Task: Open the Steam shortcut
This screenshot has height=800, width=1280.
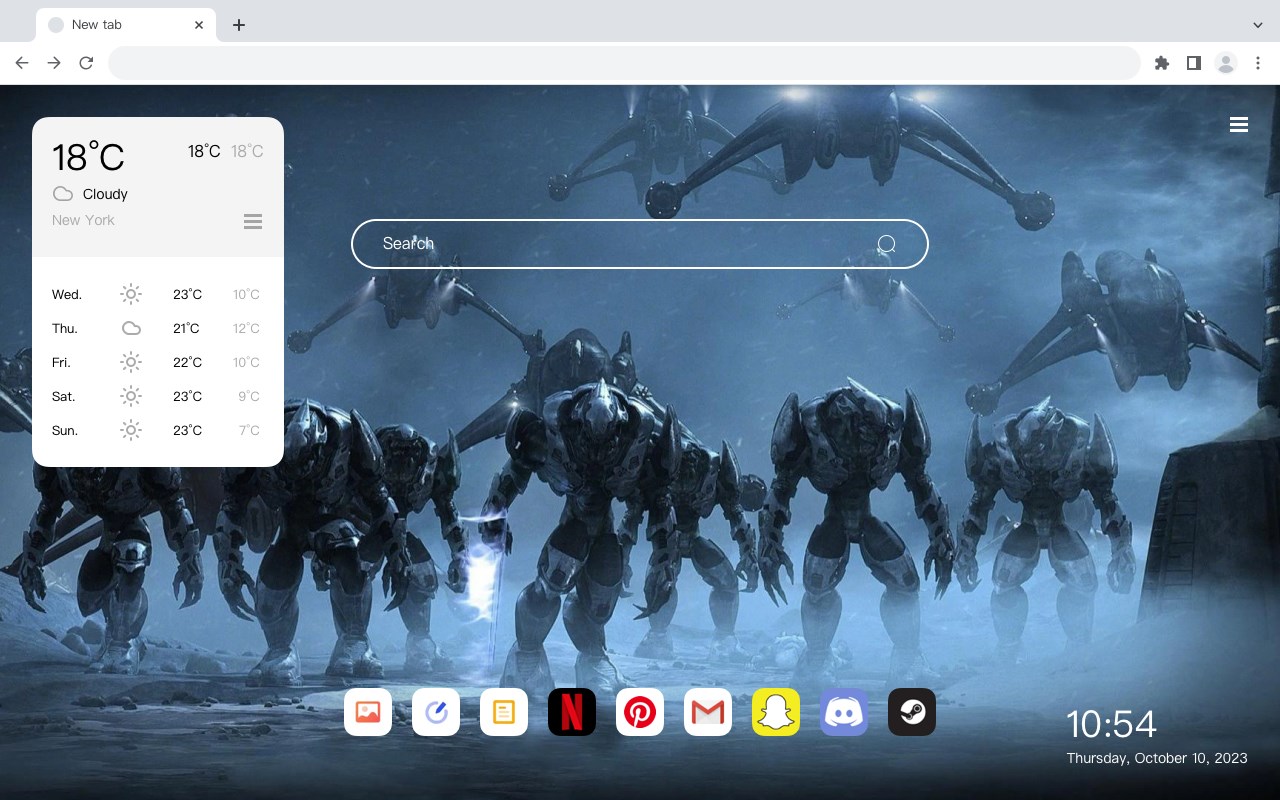Action: pyautogui.click(x=912, y=712)
